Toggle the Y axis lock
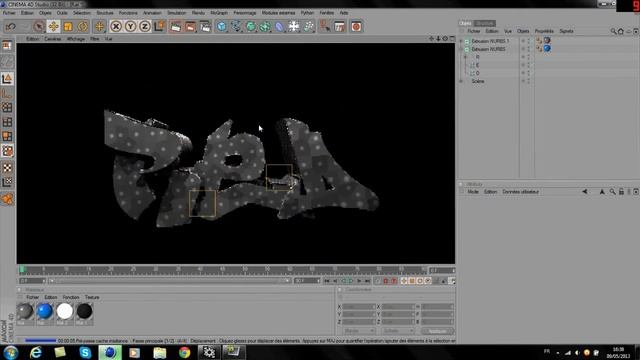 [x=130, y=27]
